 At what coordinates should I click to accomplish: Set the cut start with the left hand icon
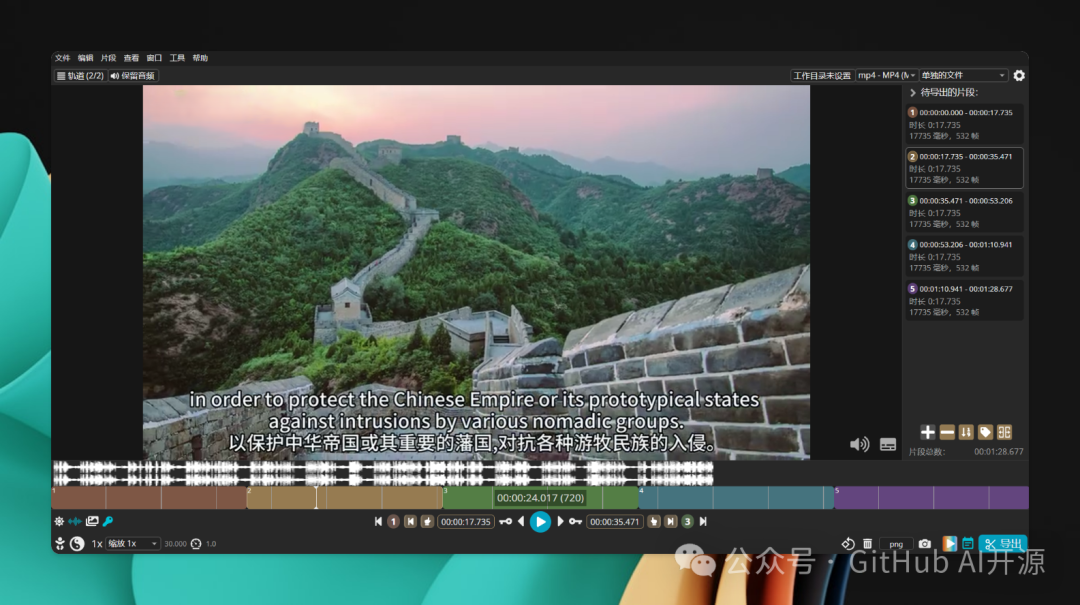(x=428, y=522)
